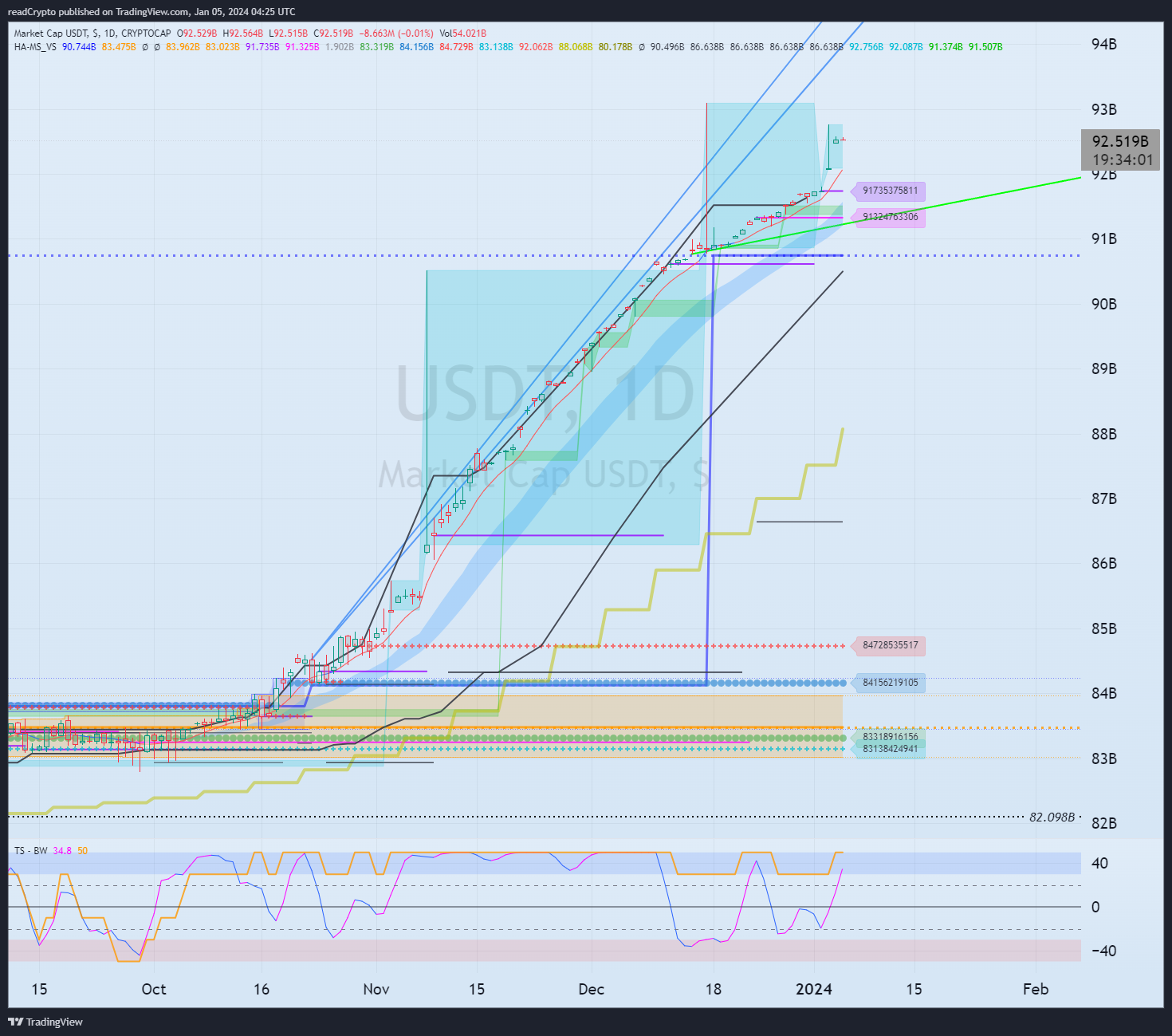Click the 2024 time axis label
1172x1036 pixels.
pyautogui.click(x=814, y=989)
